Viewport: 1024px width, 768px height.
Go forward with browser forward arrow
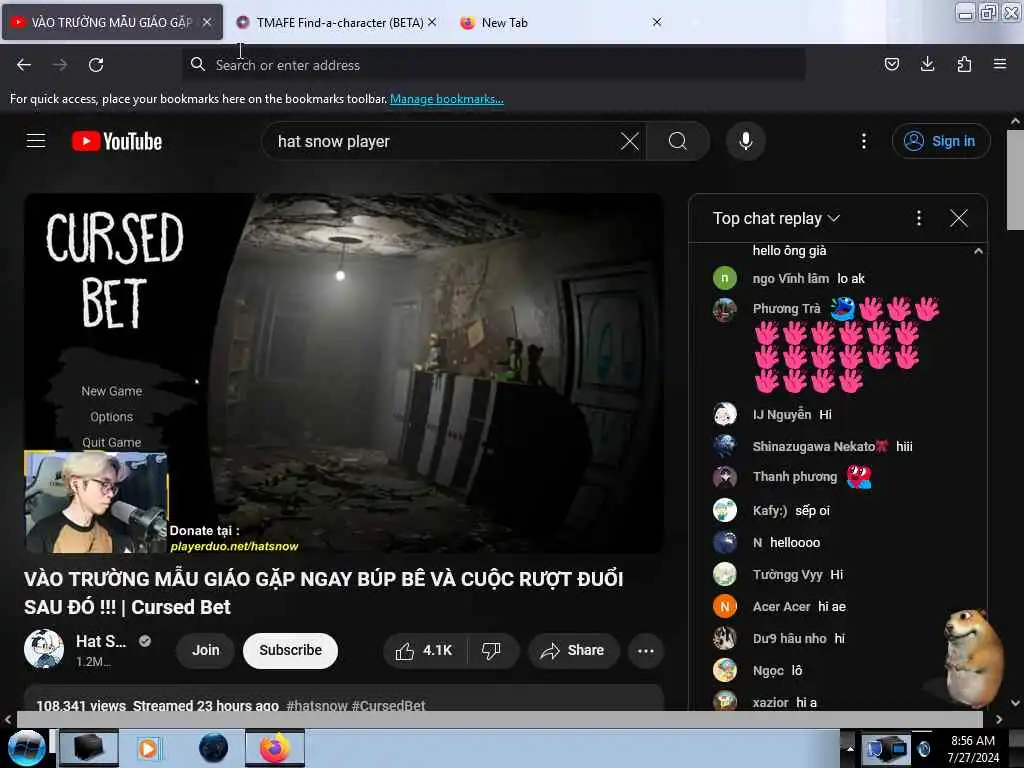point(60,65)
